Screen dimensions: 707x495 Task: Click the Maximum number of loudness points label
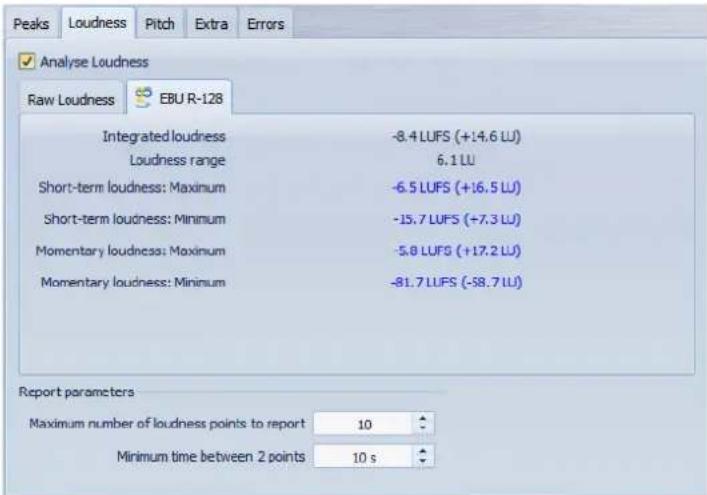167,424
